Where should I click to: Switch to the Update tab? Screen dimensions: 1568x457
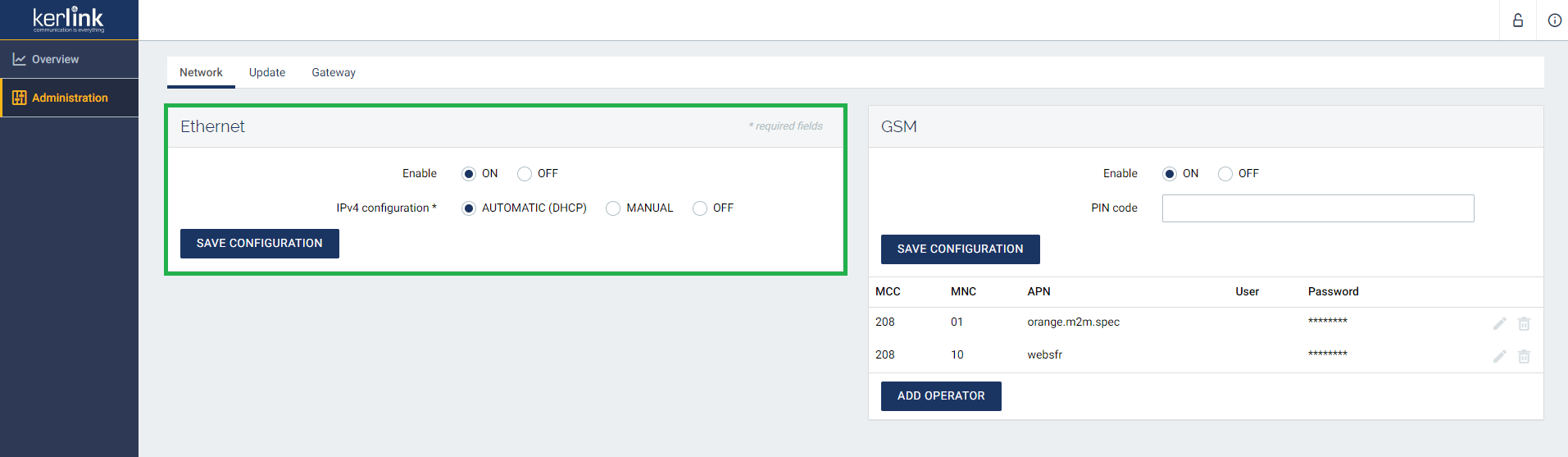(267, 72)
